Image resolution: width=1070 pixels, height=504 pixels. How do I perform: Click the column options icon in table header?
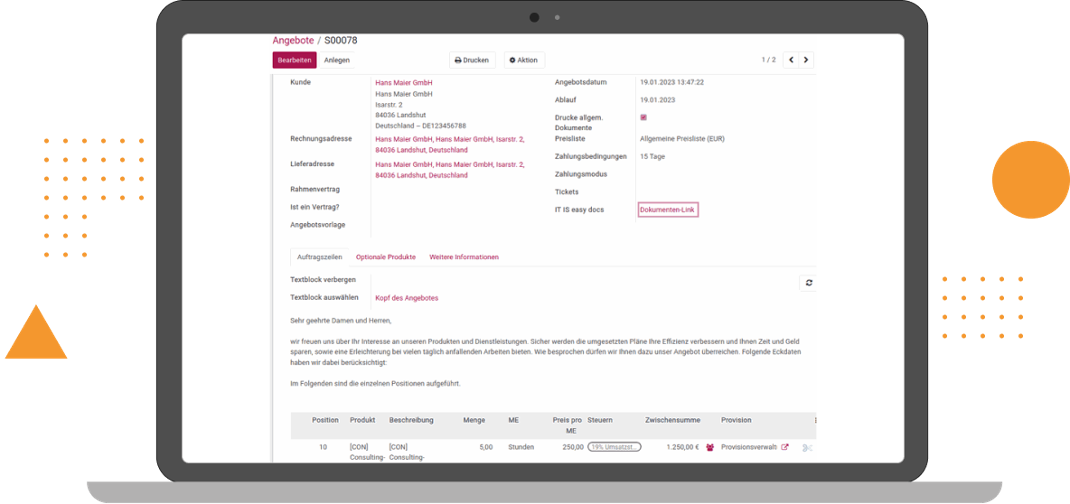[814, 420]
